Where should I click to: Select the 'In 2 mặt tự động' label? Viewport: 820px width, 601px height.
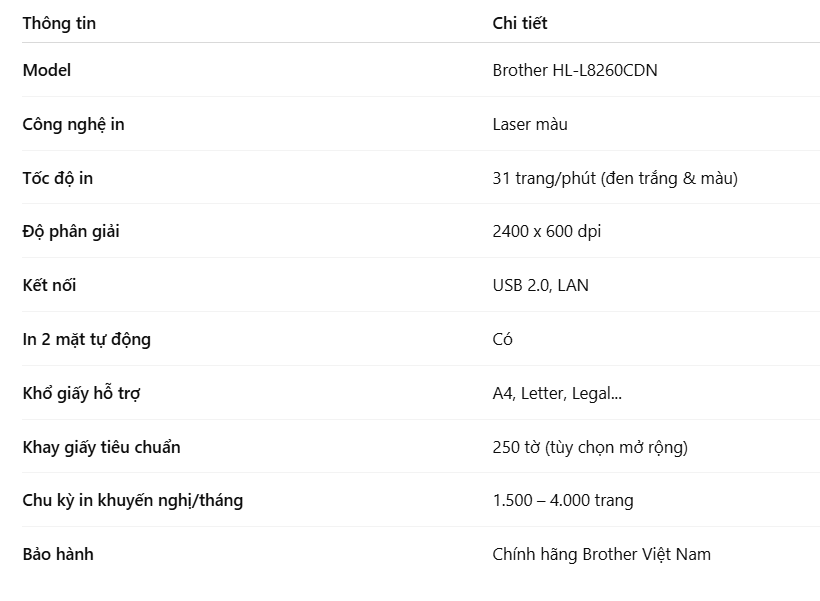pyautogui.click(x=86, y=339)
